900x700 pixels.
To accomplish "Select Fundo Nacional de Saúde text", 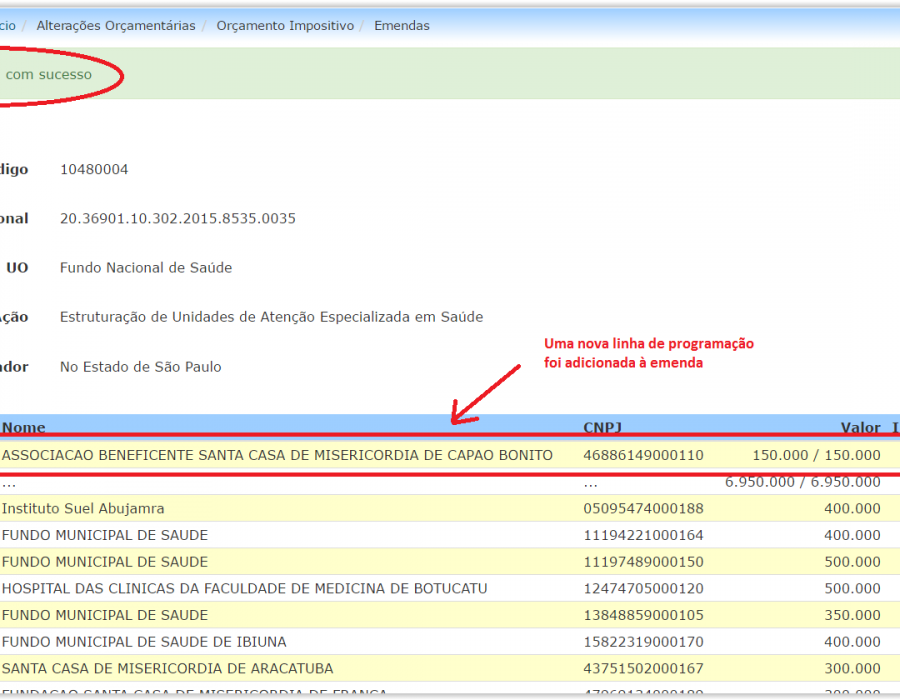I will [146, 268].
